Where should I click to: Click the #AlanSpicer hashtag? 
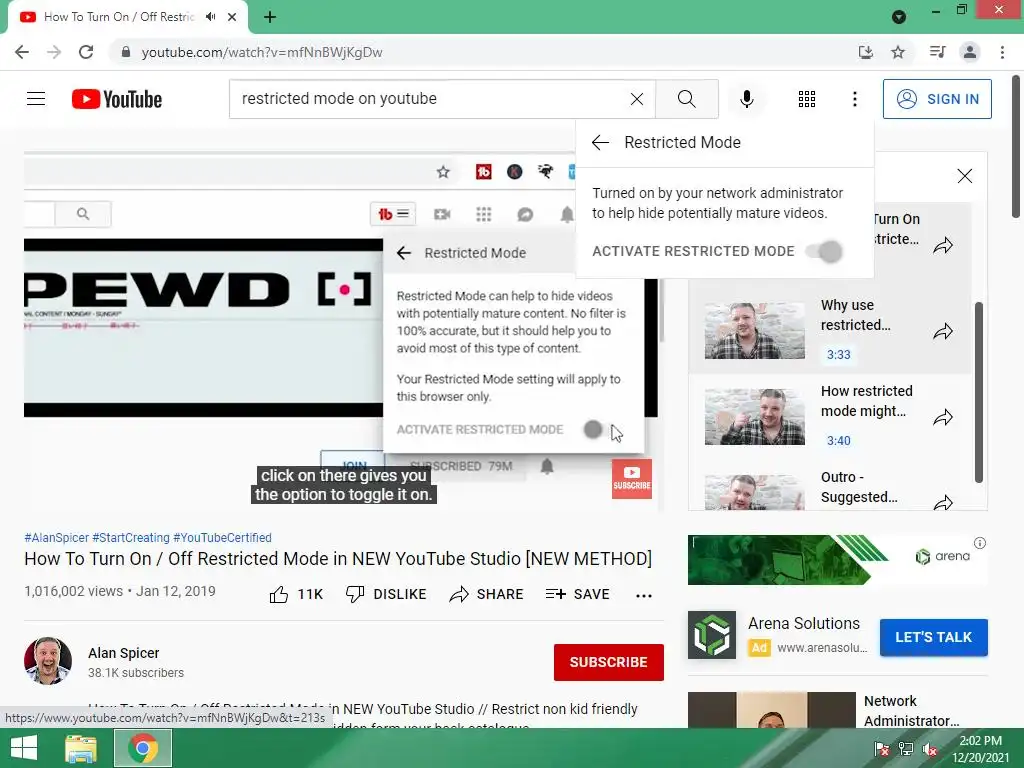tap(57, 537)
